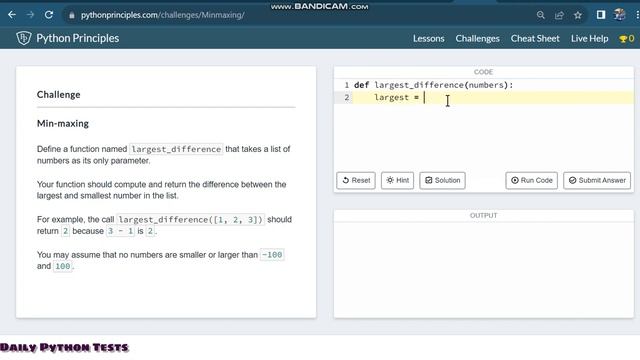Image resolution: width=640 pixels, height=360 pixels.
Task: Bookmark this page with the star icon
Action: point(578,16)
